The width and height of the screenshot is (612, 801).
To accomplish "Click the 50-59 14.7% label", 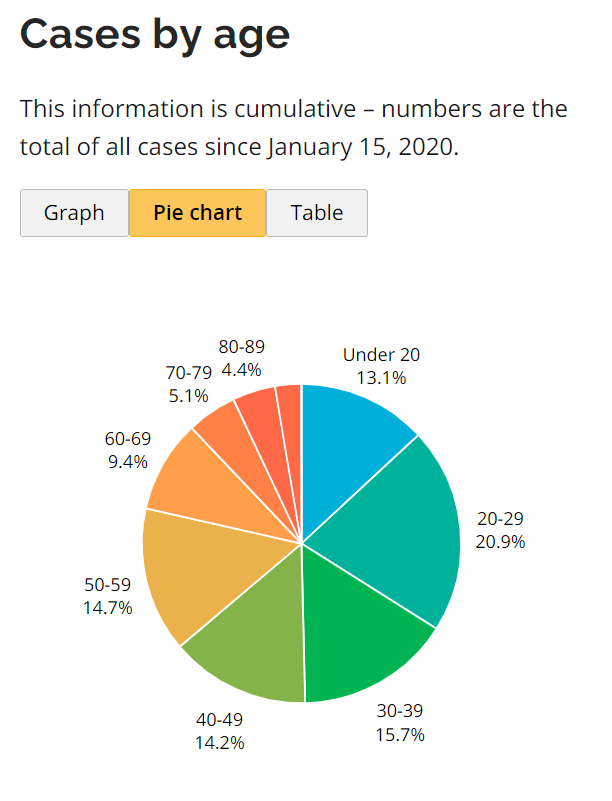I will click(x=108, y=596).
